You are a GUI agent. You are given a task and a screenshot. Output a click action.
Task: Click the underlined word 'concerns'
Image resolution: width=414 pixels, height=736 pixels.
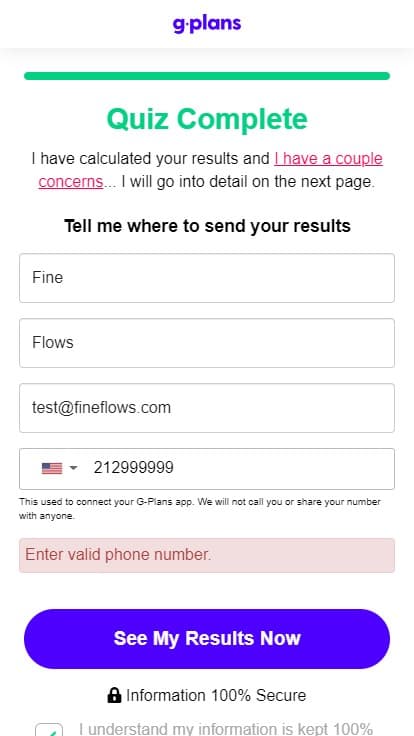(x=70, y=181)
